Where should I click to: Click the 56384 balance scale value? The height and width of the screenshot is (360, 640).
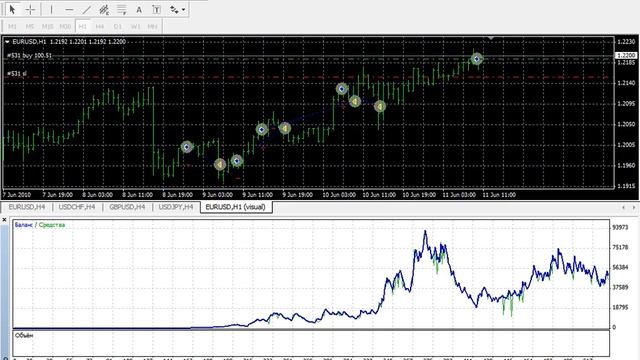(x=620, y=267)
